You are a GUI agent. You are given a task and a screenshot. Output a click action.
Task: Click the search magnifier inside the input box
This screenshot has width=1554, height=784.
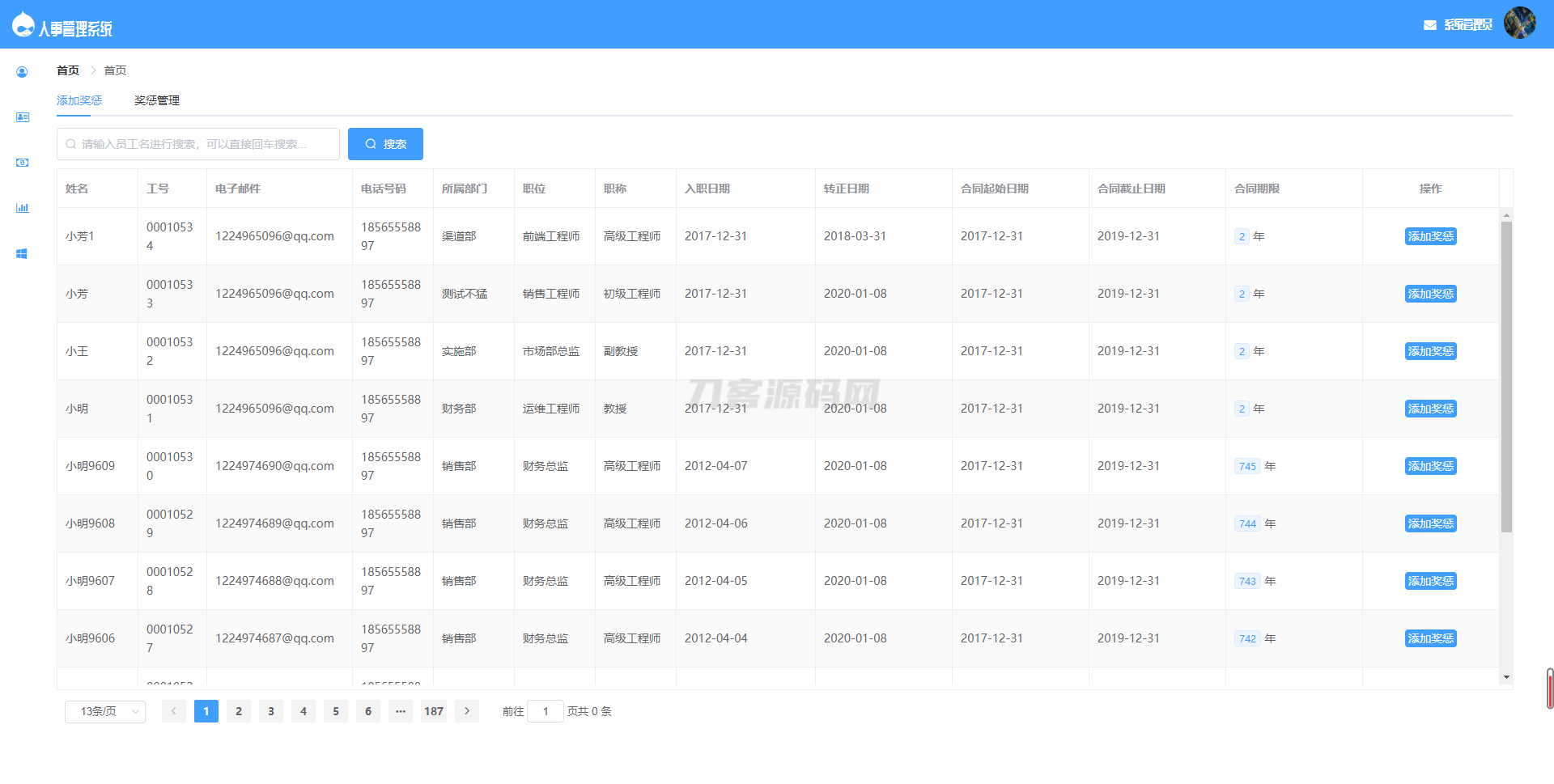(x=70, y=143)
